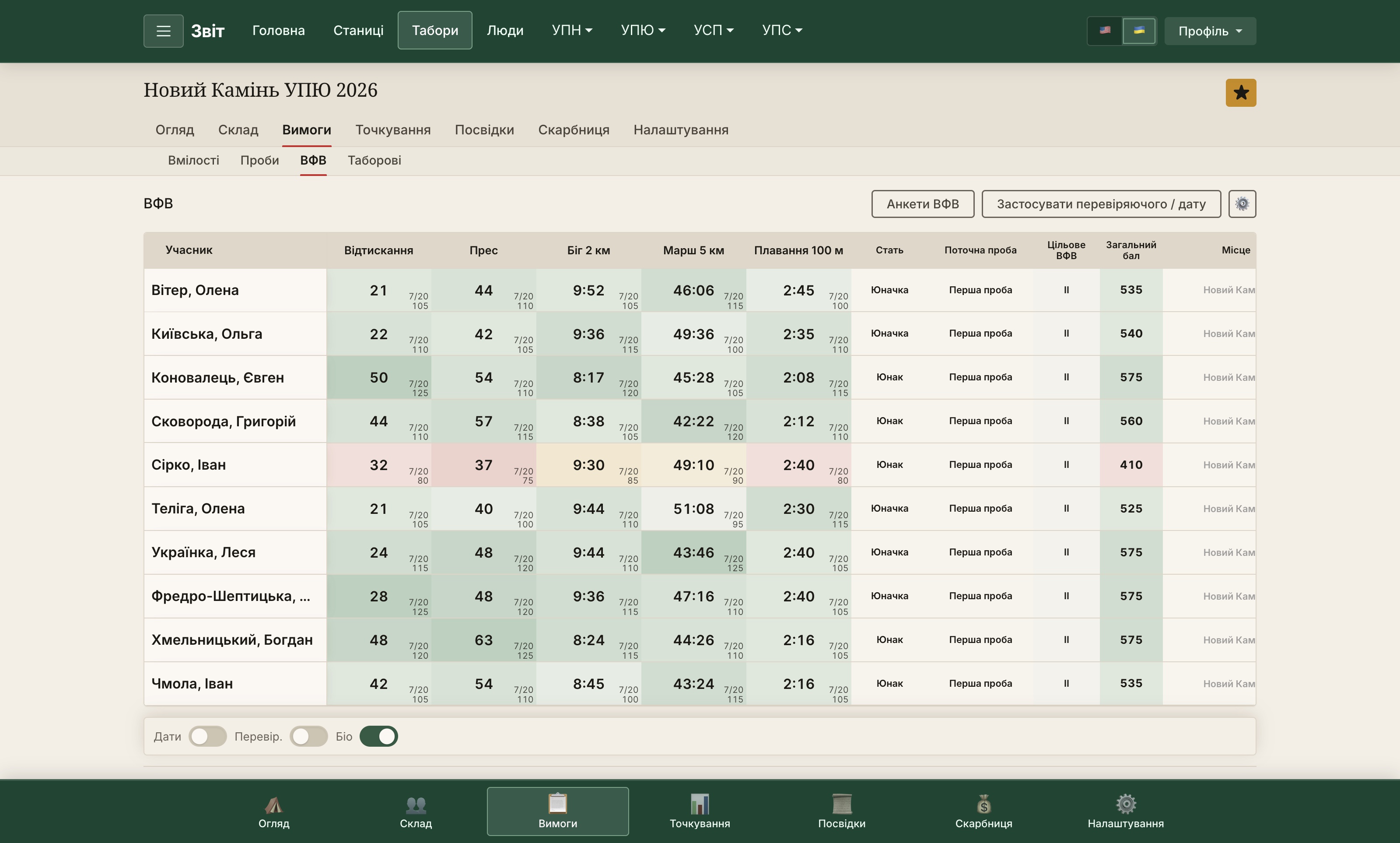This screenshot has width=1400, height=843.
Task: Select the Вимоги camp tab
Action: pyautogui.click(x=307, y=130)
